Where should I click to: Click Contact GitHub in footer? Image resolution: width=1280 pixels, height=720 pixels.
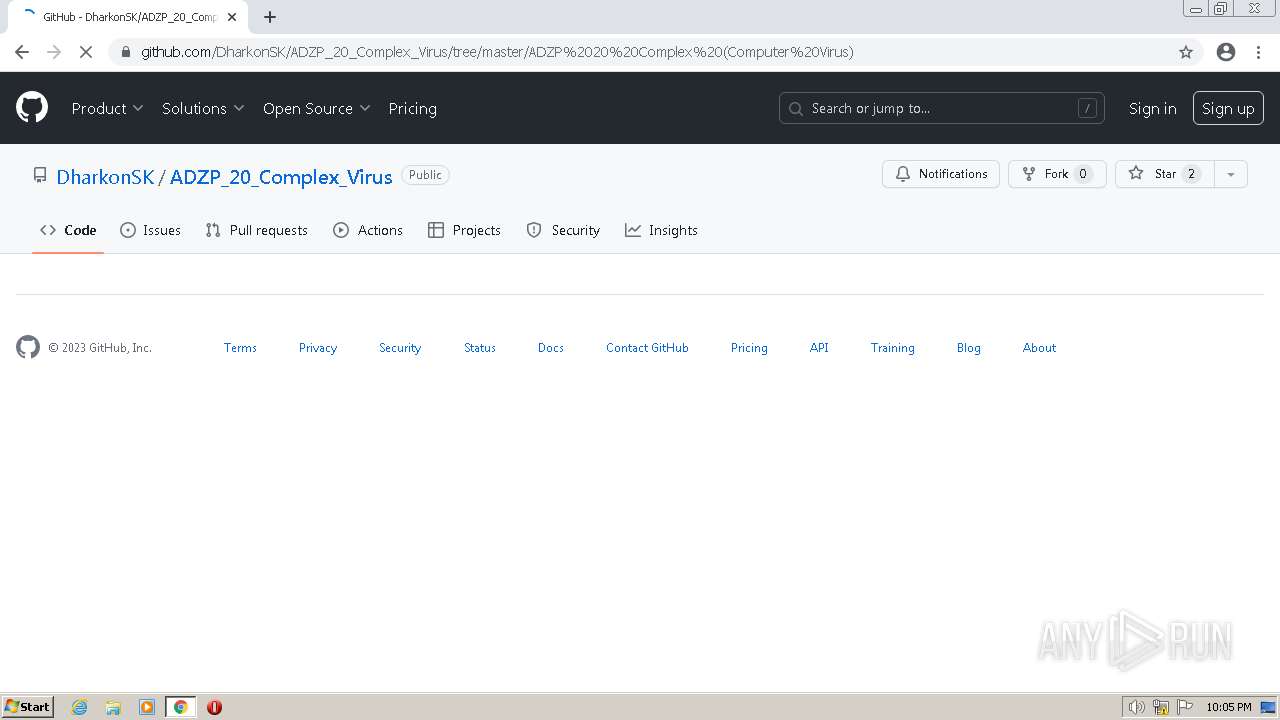(647, 348)
